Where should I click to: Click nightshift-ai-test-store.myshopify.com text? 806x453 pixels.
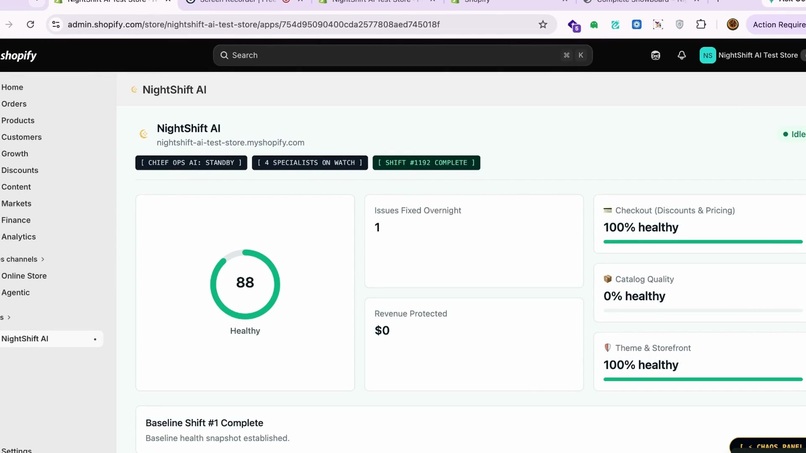pyautogui.click(x=230, y=142)
